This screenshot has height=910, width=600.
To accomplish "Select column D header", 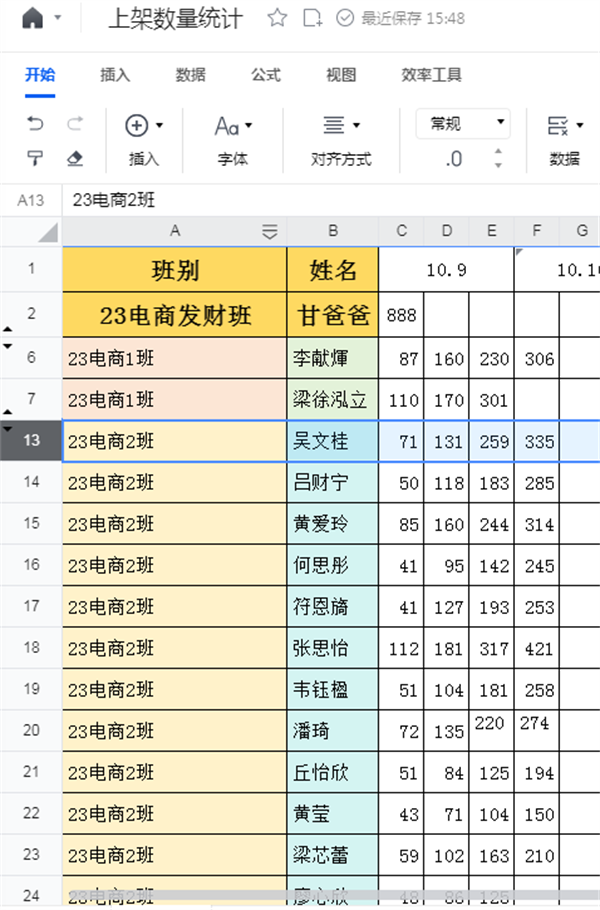I will tap(447, 231).
